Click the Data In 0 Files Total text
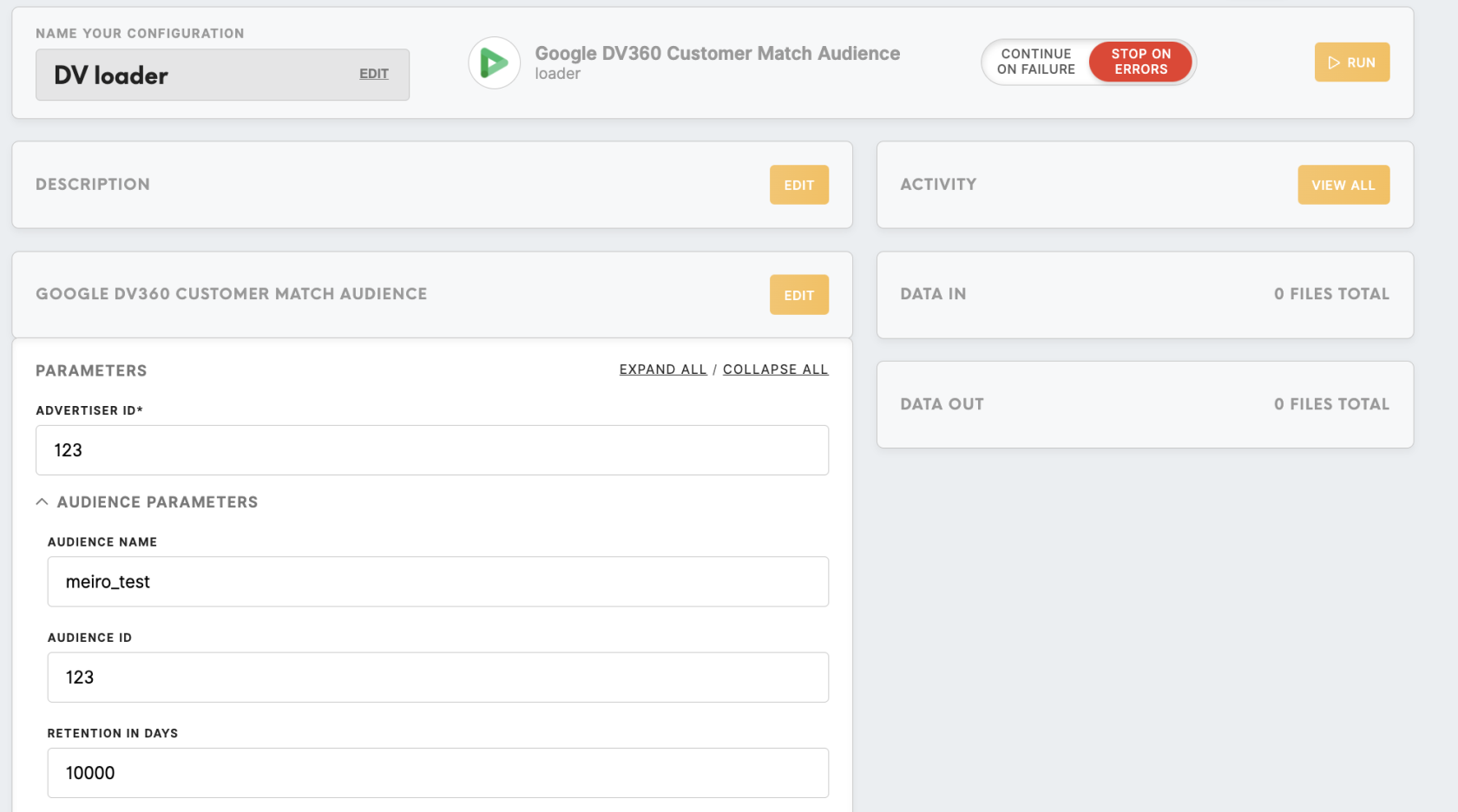Screen dimensions: 1458x812 click(x=1331, y=294)
